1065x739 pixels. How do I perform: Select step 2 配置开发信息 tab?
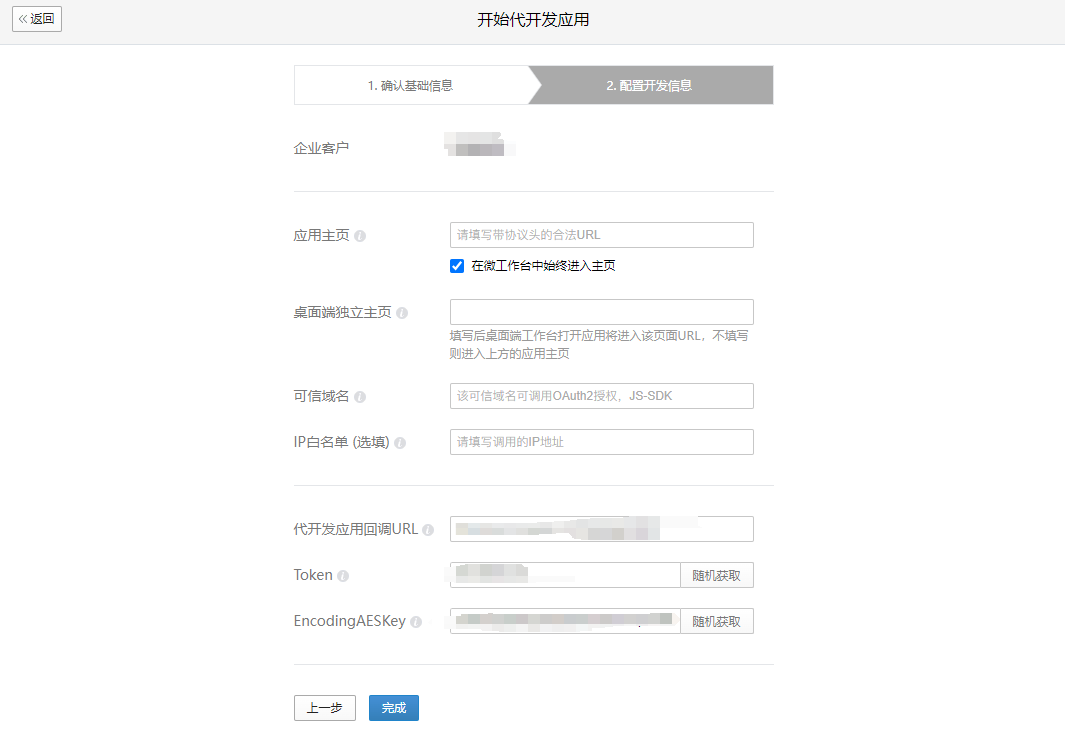pyautogui.click(x=650, y=86)
